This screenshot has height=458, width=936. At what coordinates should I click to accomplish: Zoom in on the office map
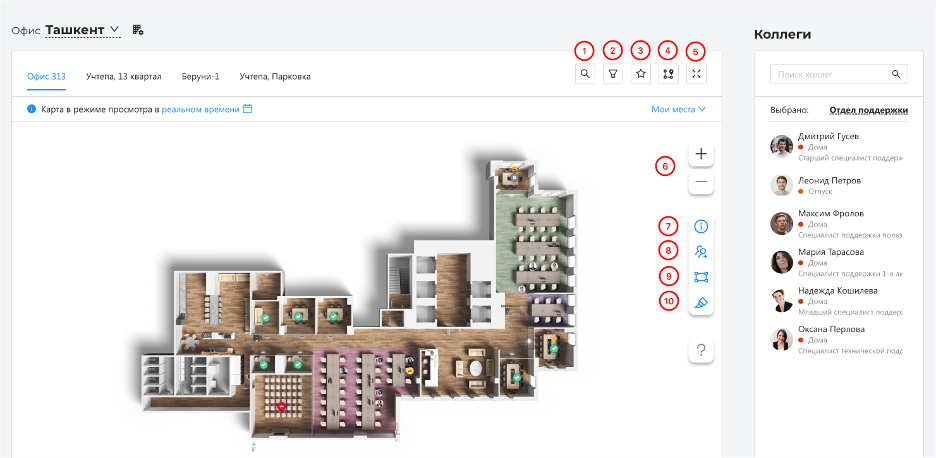[701, 154]
